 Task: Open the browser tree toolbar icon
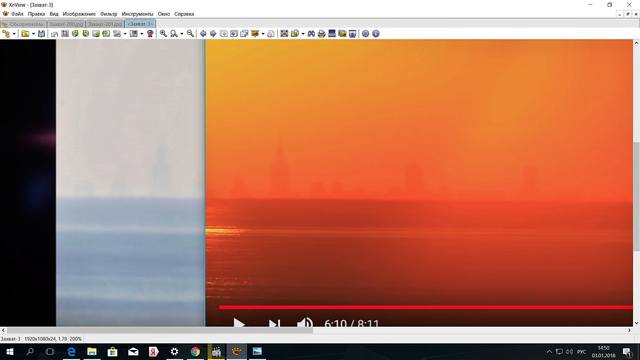click(6, 34)
